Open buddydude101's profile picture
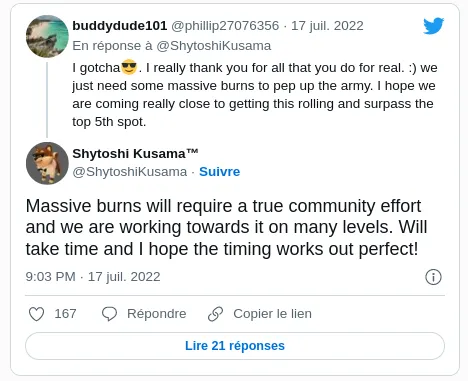 (47, 36)
